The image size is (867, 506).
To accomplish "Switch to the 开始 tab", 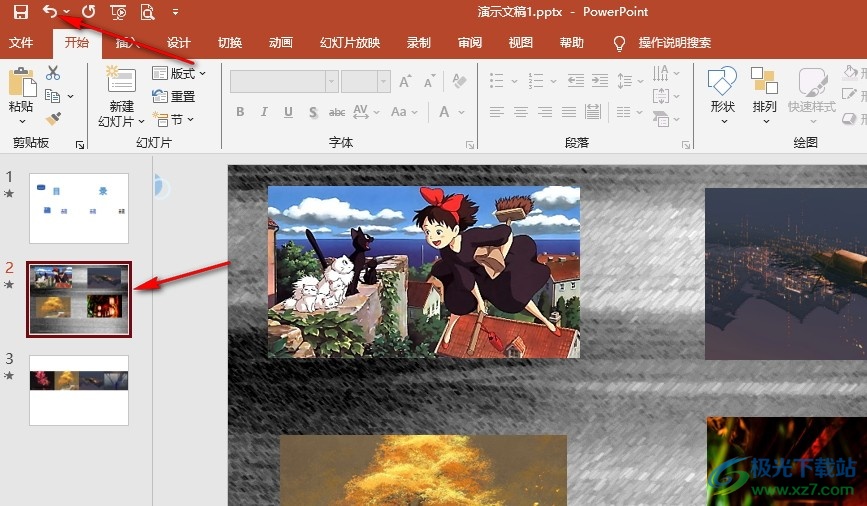I will [77, 43].
